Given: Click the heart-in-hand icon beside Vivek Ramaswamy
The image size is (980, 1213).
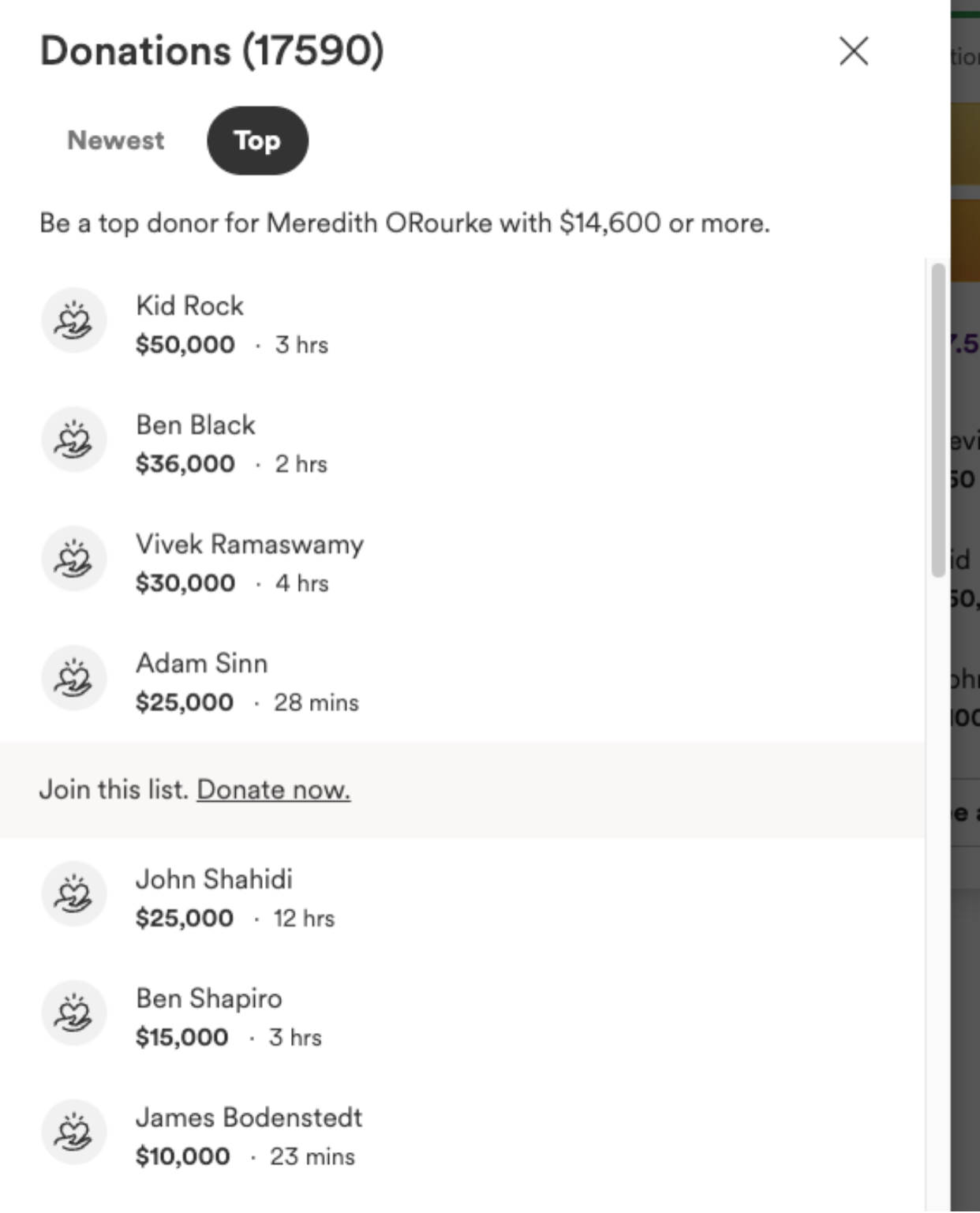Looking at the screenshot, I should 74,559.
